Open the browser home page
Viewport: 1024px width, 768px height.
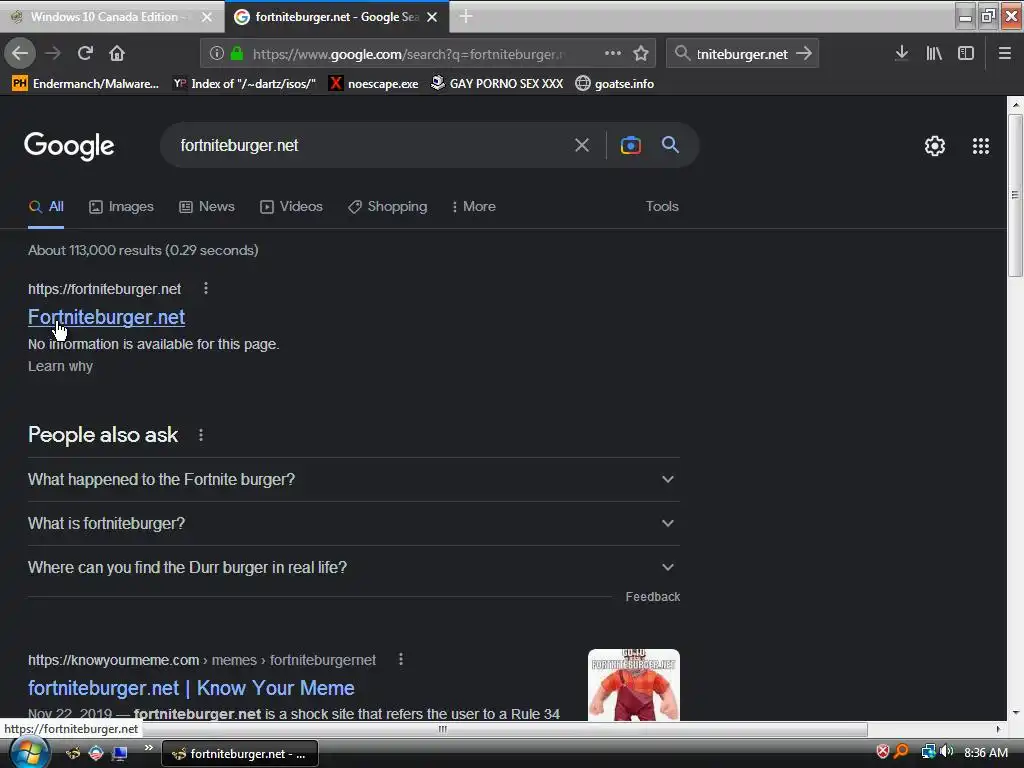(117, 53)
